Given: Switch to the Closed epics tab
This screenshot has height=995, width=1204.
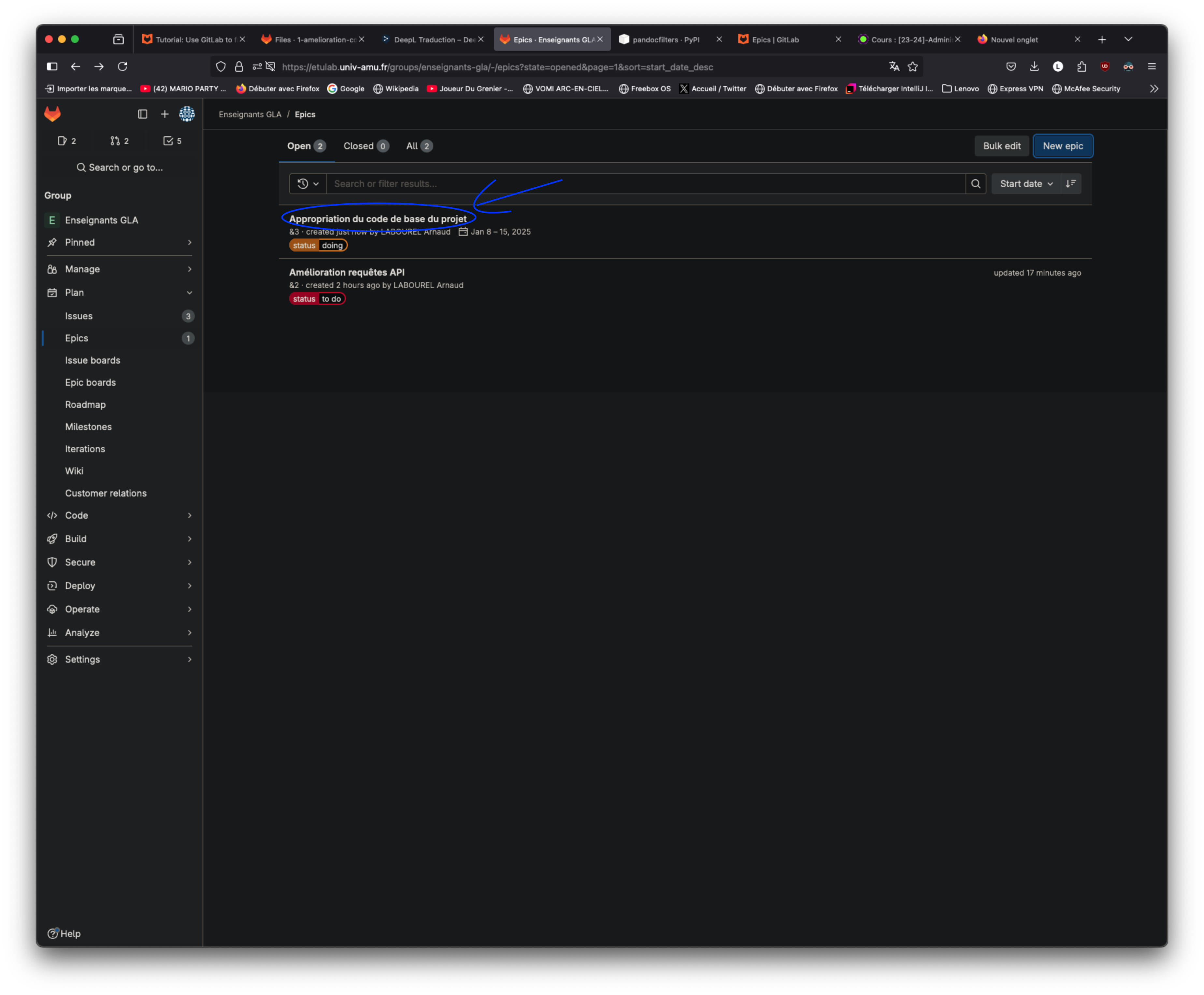Looking at the screenshot, I should (x=366, y=146).
